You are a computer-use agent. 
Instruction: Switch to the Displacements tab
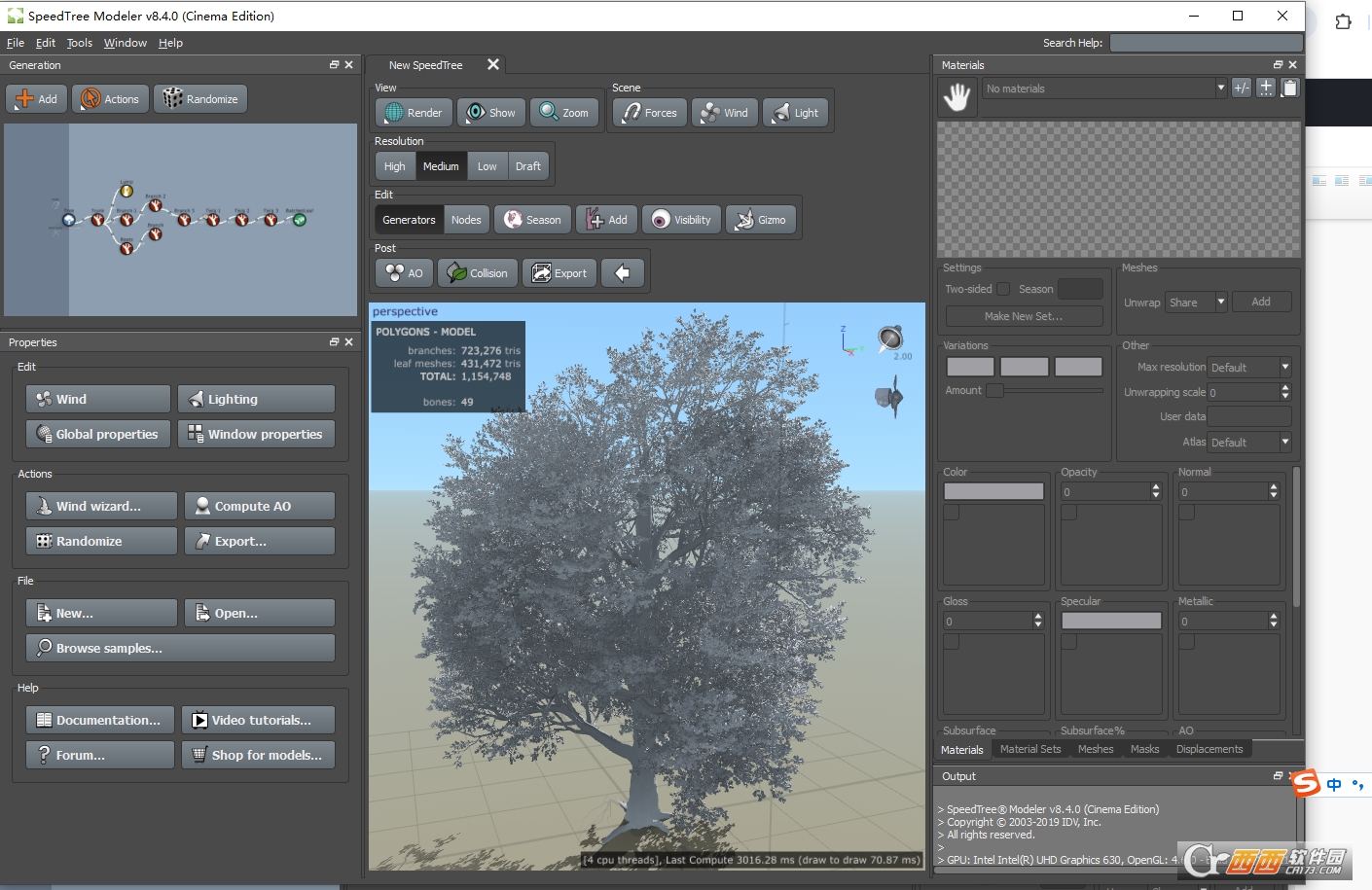[1210, 749]
